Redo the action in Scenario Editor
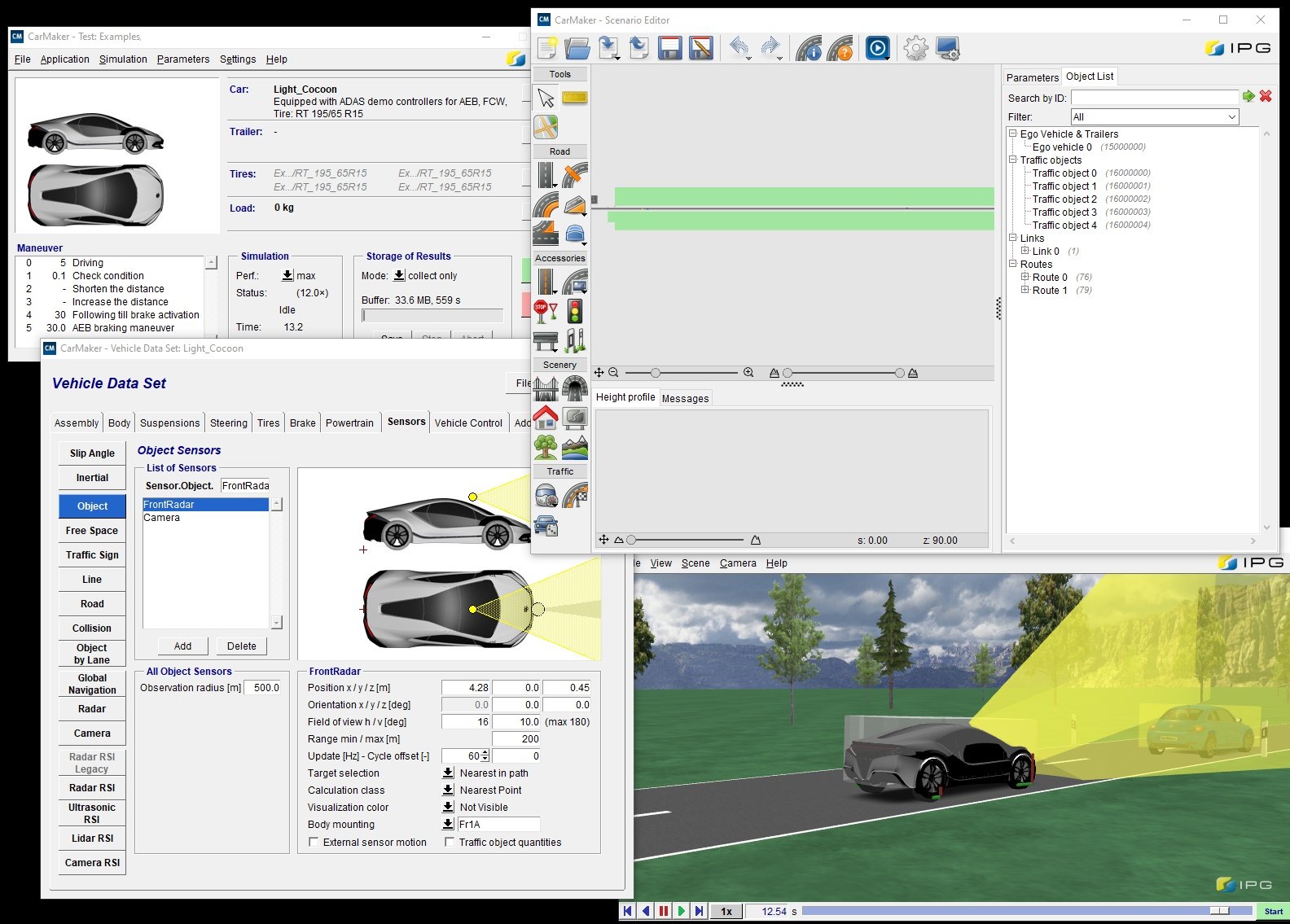Viewport: 1290px width, 924px height. (770, 48)
